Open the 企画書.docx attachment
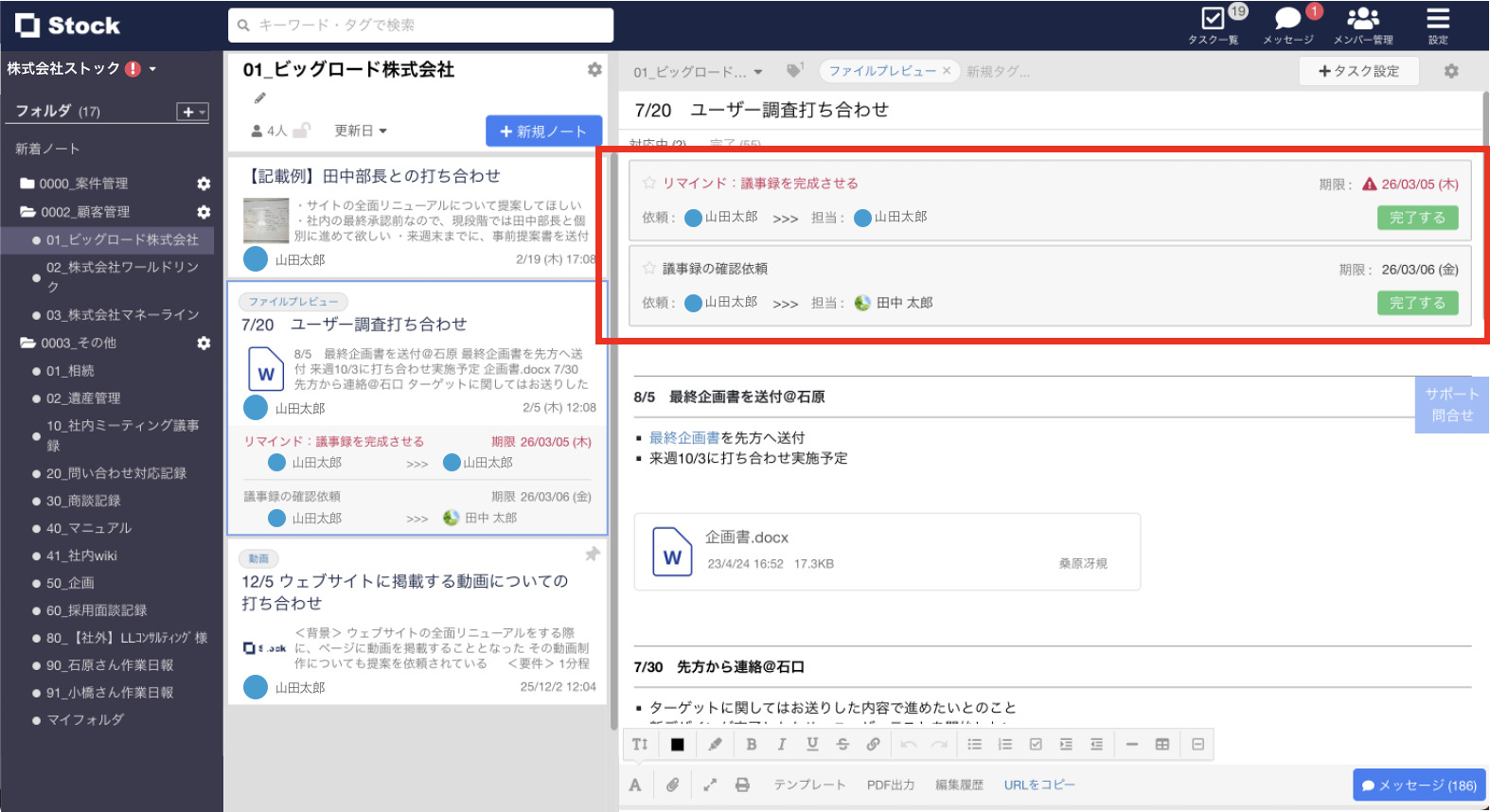Screen dimensions: 1490x812 pos(887,552)
